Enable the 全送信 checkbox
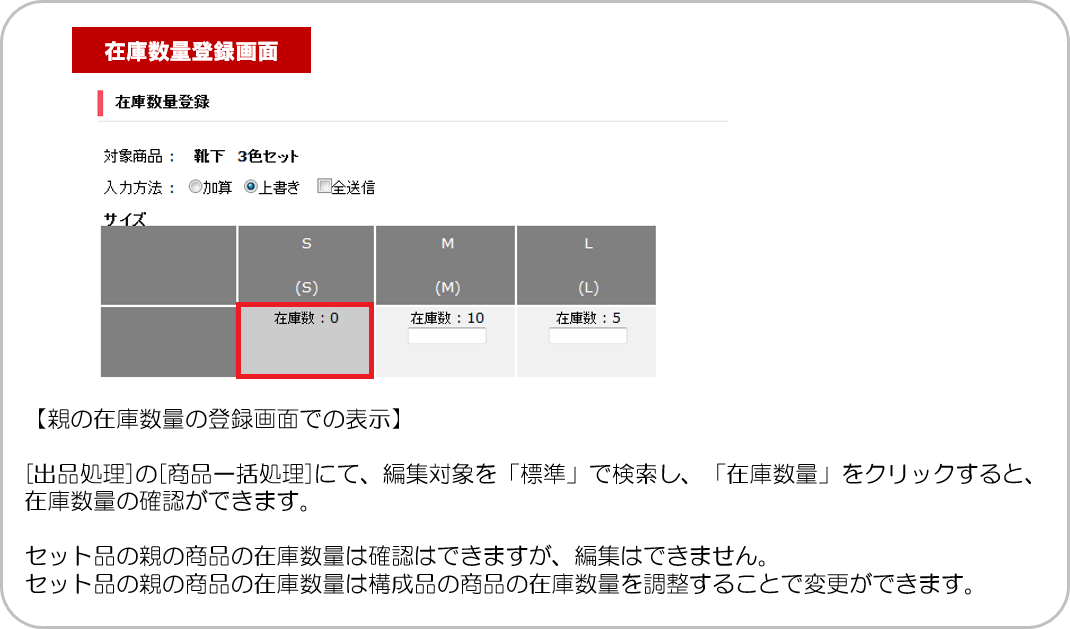The height and width of the screenshot is (629, 1070). click(x=324, y=186)
